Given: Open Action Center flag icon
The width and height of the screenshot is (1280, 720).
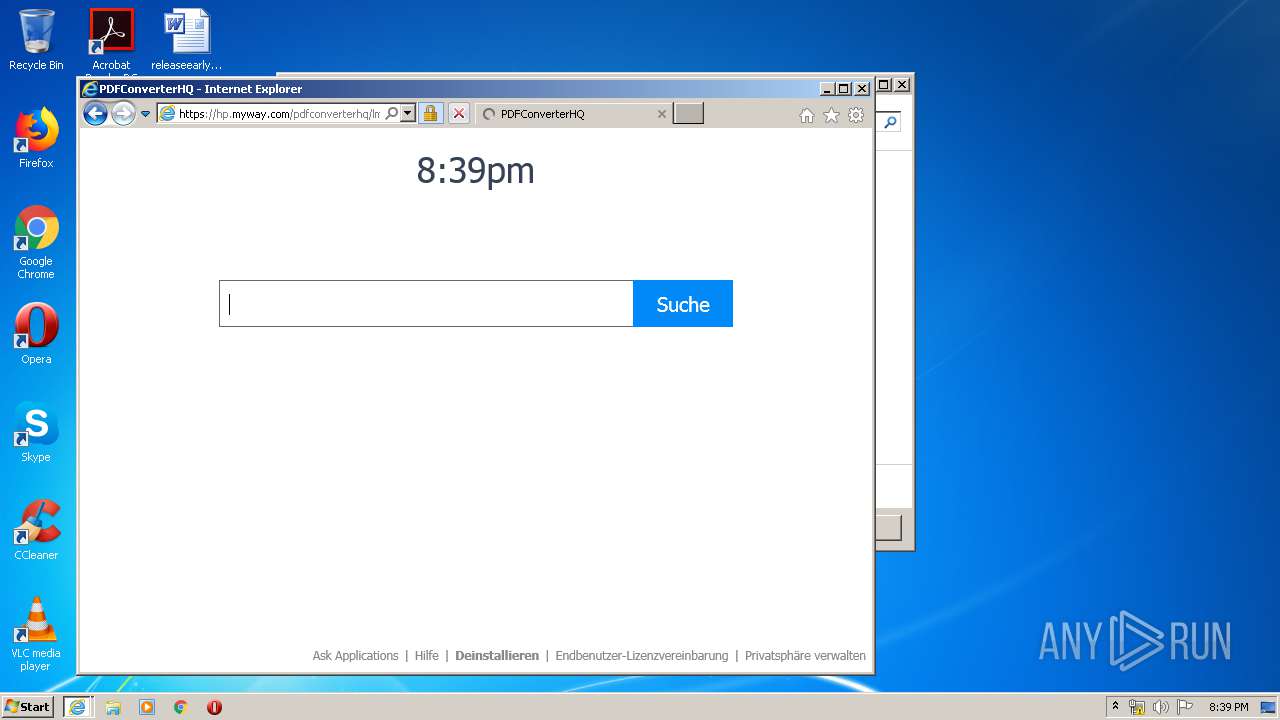Looking at the screenshot, I should (x=1185, y=706).
